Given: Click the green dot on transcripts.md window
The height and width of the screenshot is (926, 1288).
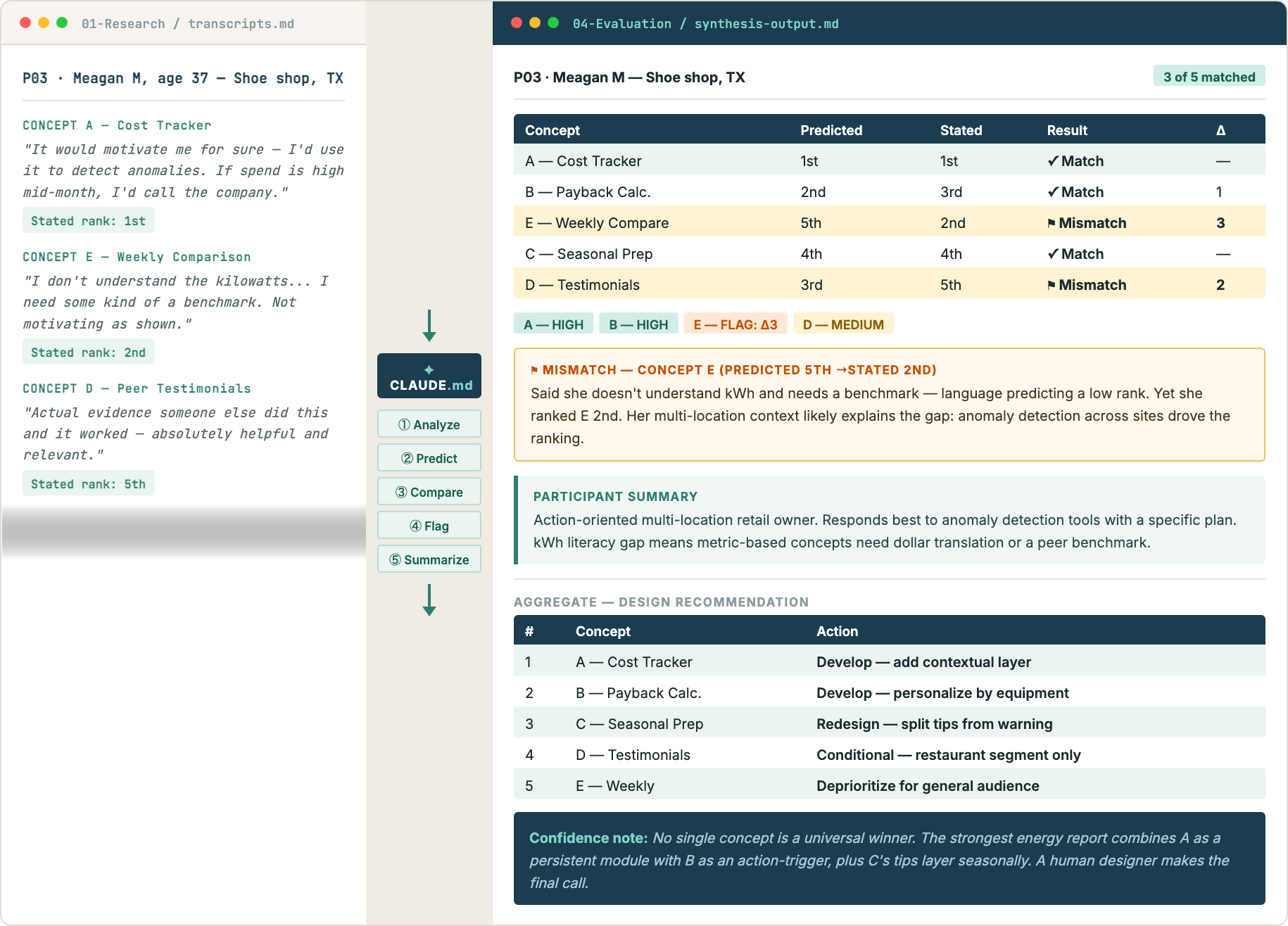Looking at the screenshot, I should coord(62,23).
